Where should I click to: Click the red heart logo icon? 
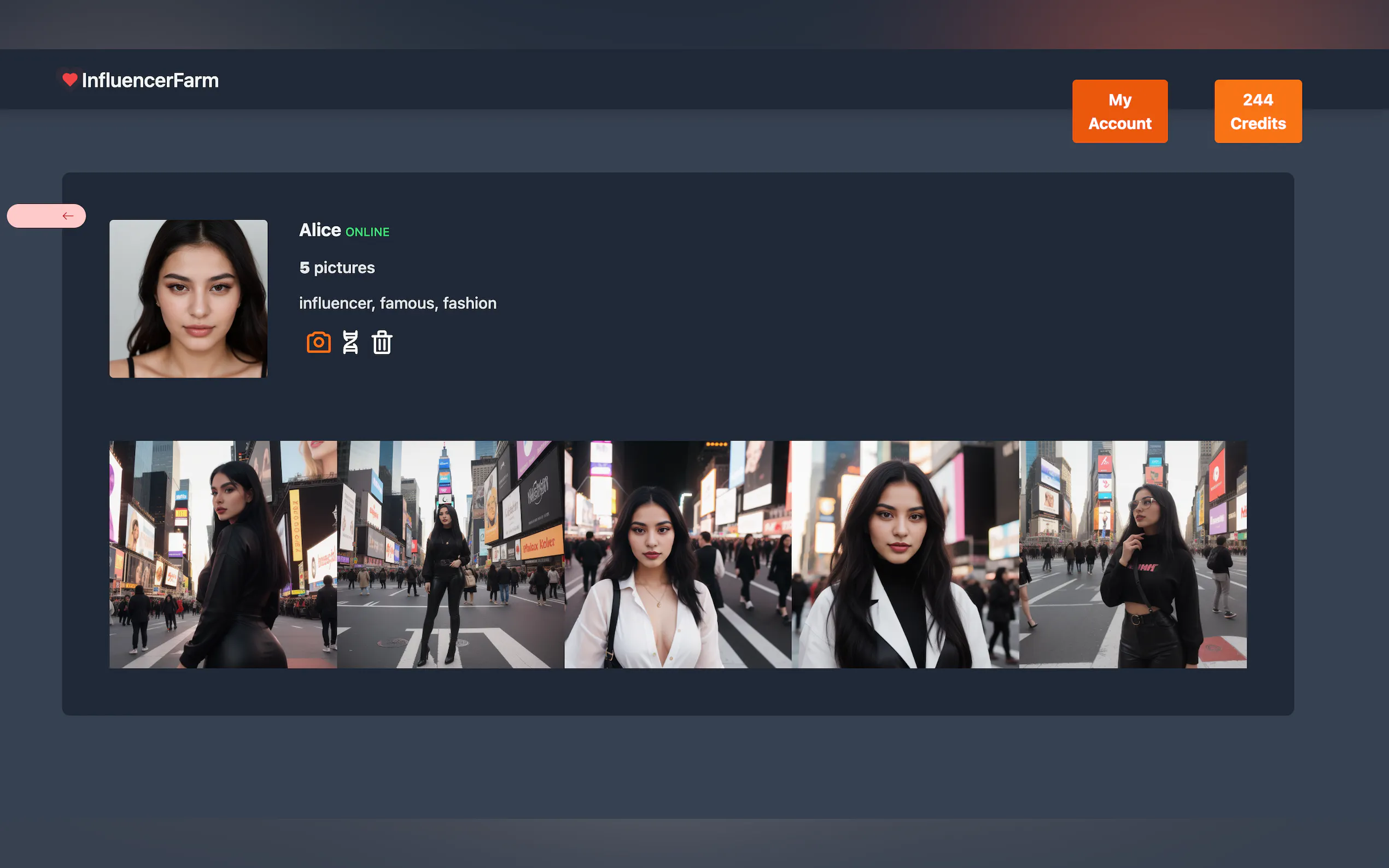(x=69, y=79)
